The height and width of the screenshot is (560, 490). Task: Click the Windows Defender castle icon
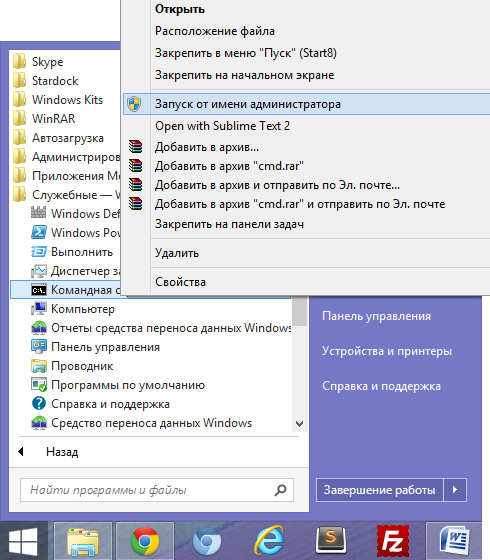pyautogui.click(x=39, y=213)
